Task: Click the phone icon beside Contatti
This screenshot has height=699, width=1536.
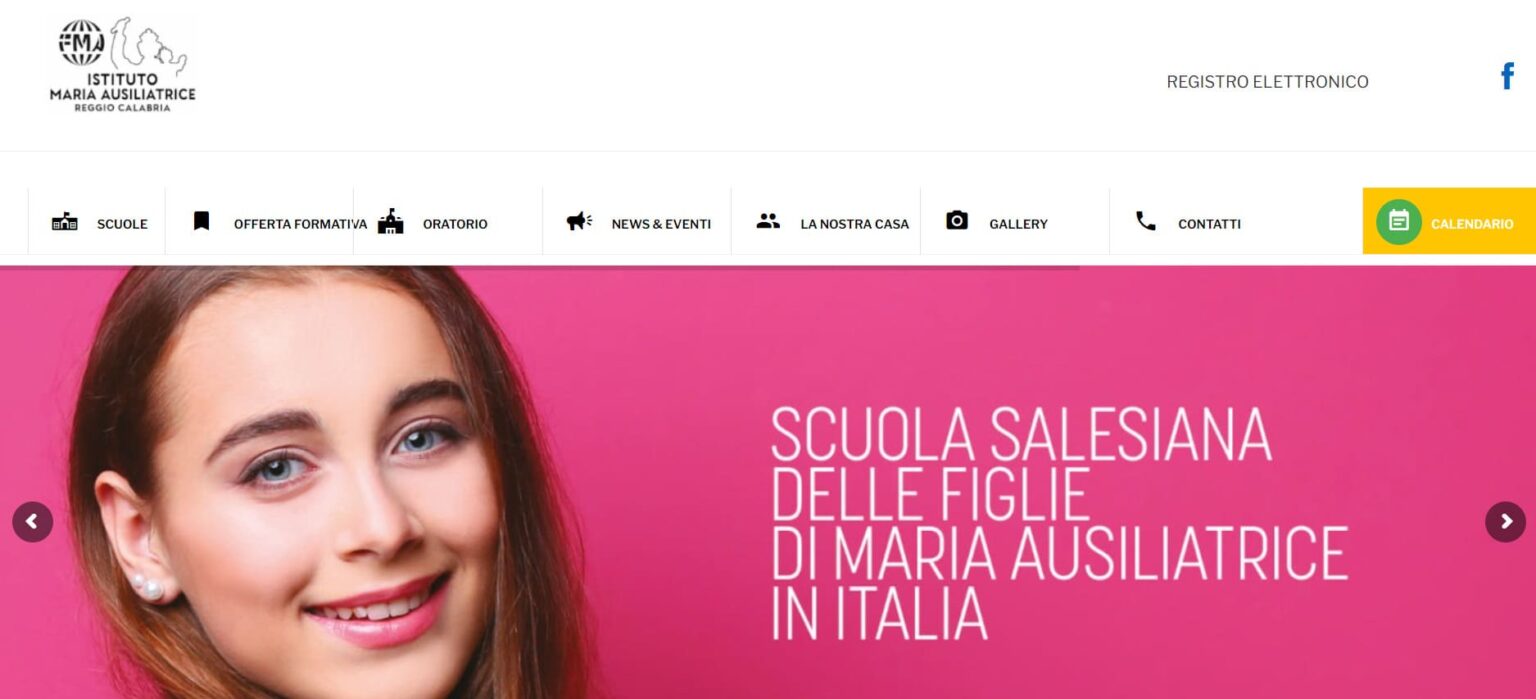Action: click(1146, 221)
